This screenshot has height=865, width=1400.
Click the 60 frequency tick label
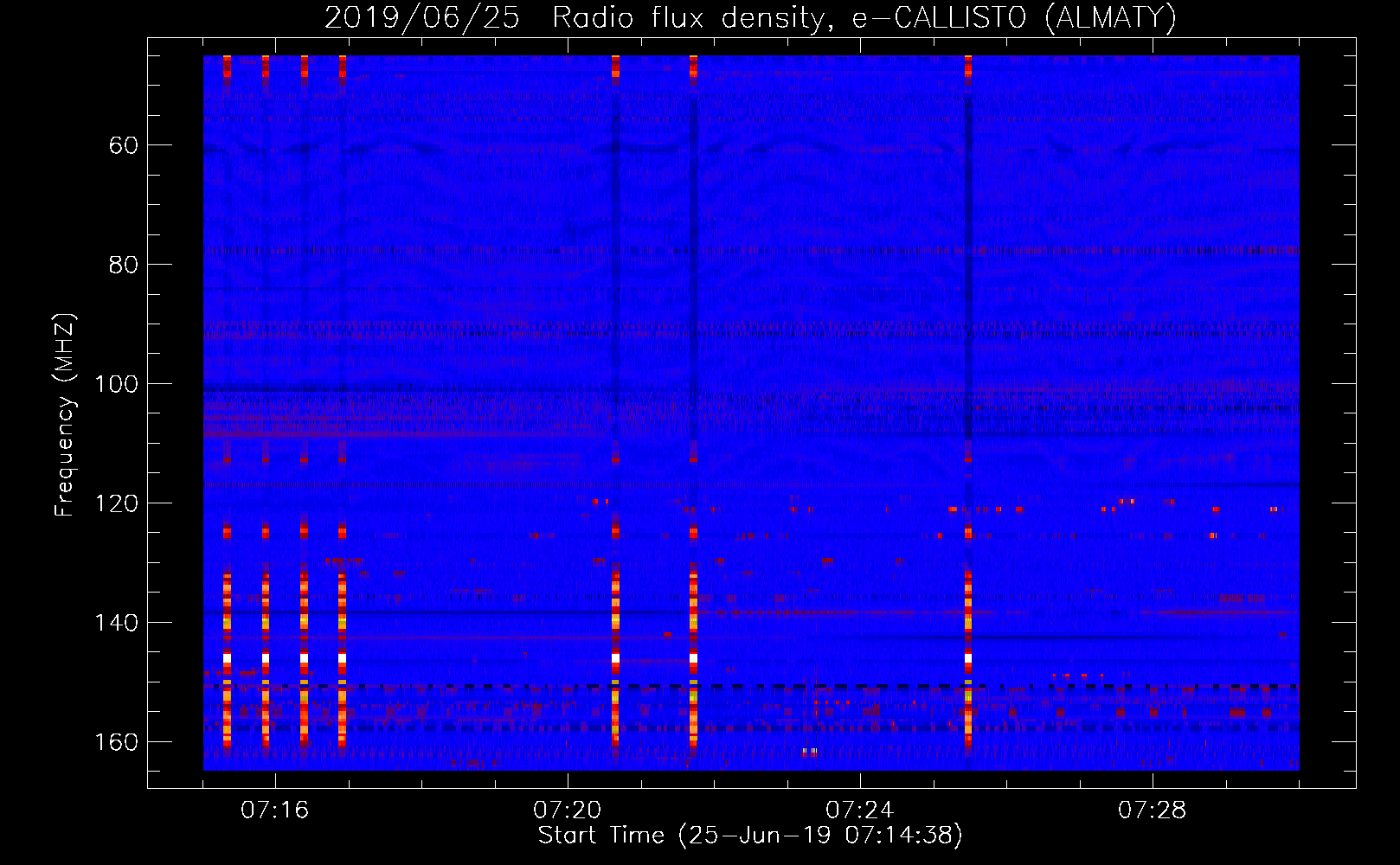point(124,145)
